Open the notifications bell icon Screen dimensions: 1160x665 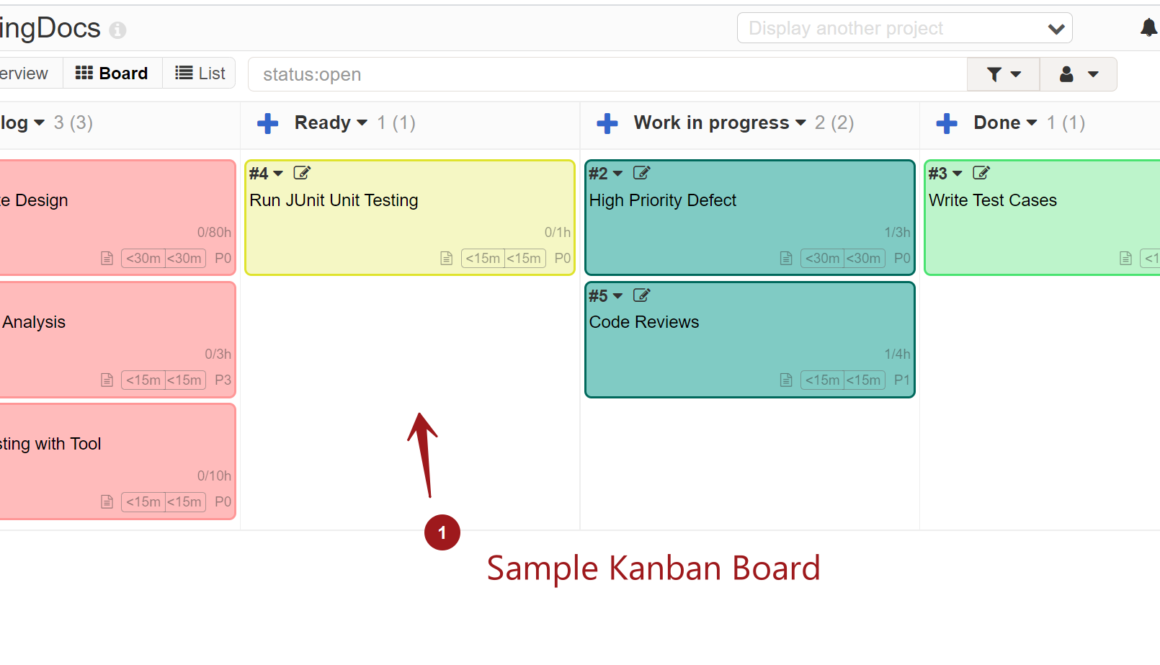1148,28
